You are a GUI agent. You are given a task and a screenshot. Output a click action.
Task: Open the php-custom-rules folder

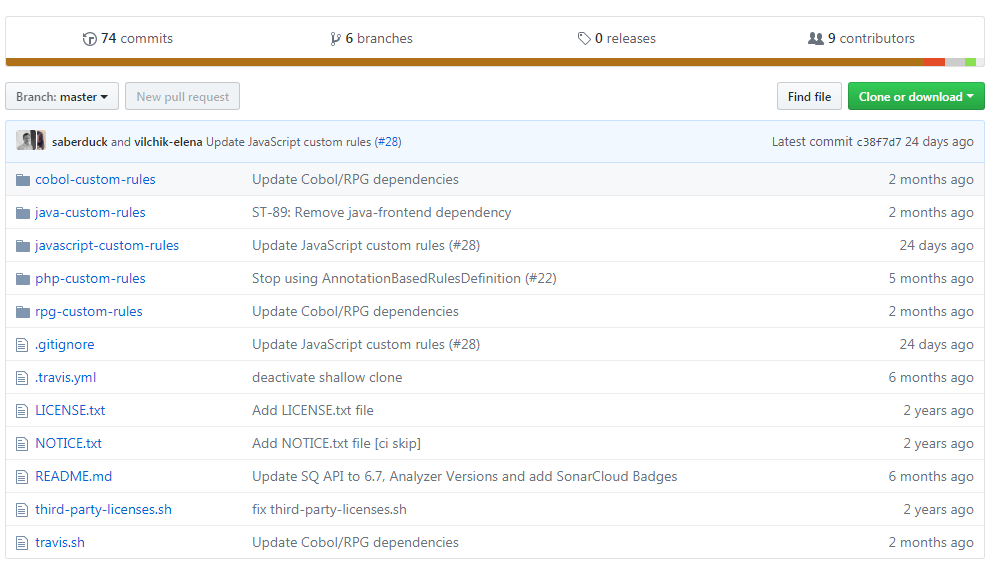[90, 278]
